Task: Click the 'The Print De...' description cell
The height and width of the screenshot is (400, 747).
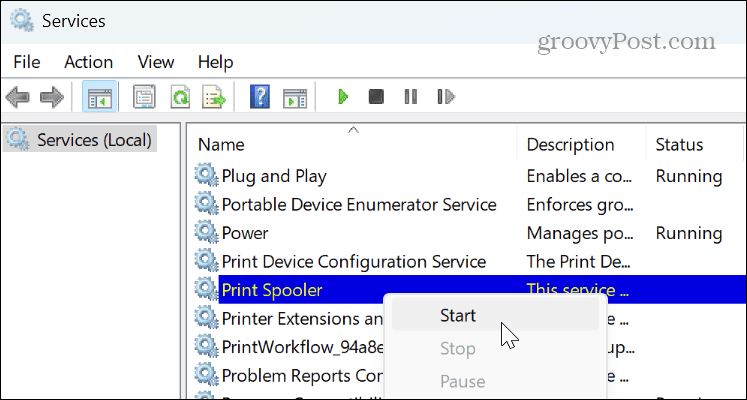Action: click(x=578, y=261)
